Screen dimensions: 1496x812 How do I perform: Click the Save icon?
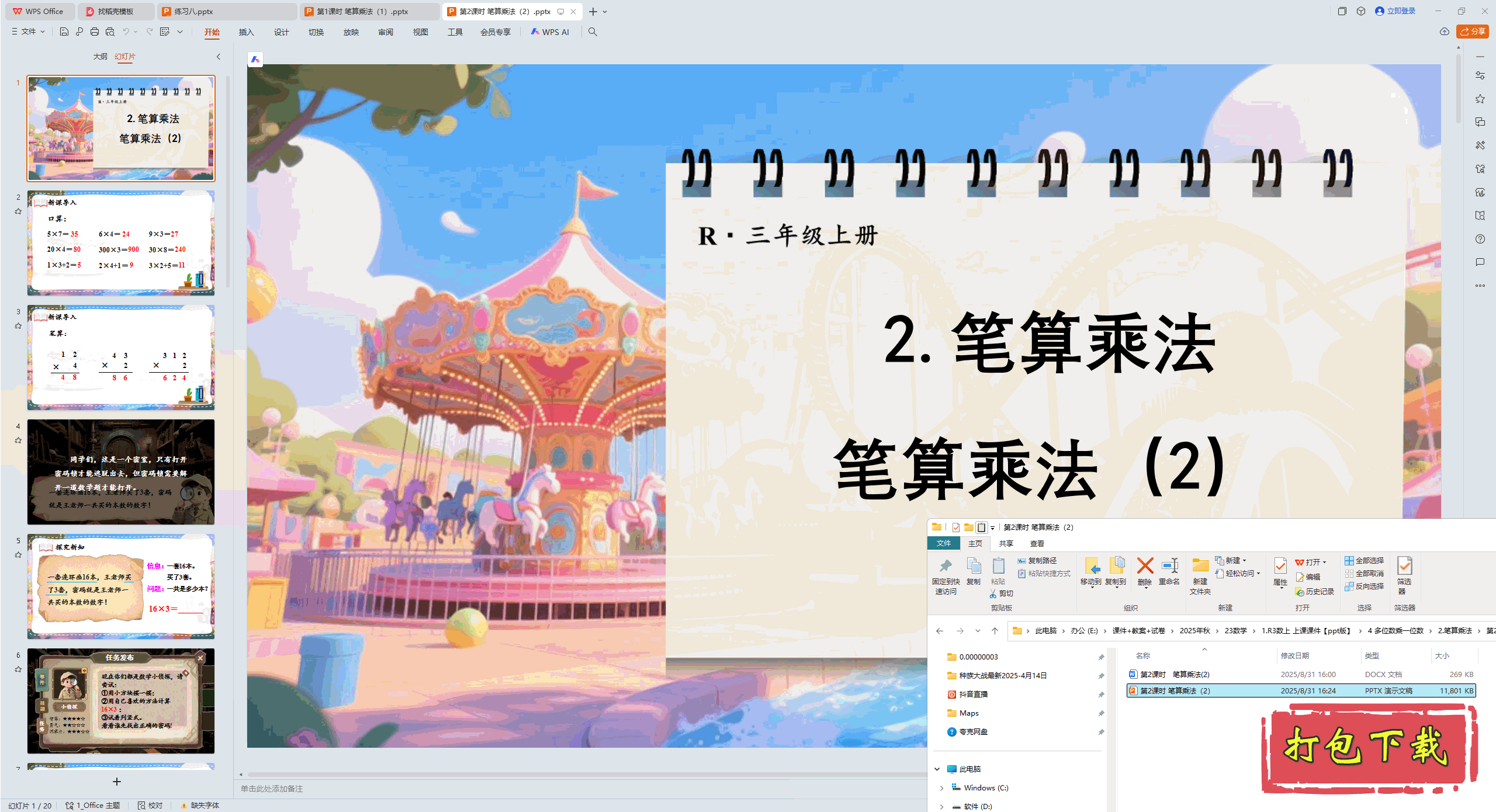pos(64,32)
